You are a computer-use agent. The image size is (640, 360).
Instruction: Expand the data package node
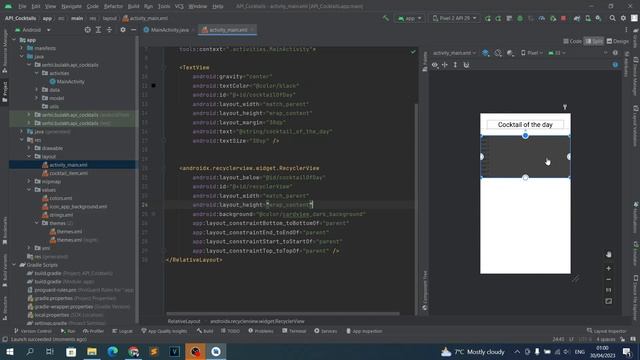[37, 90]
